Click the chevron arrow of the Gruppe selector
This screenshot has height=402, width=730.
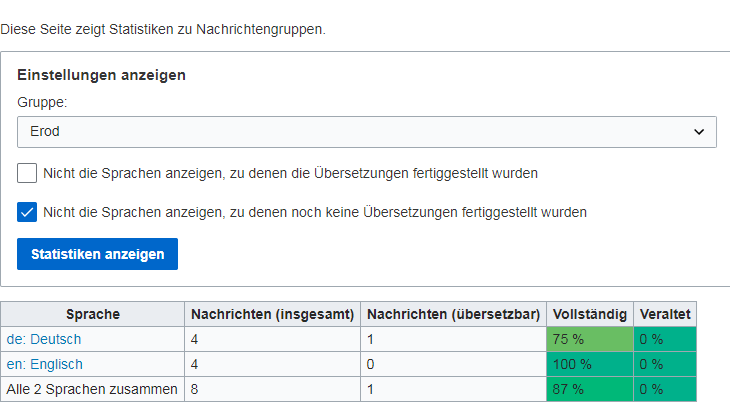(x=699, y=131)
